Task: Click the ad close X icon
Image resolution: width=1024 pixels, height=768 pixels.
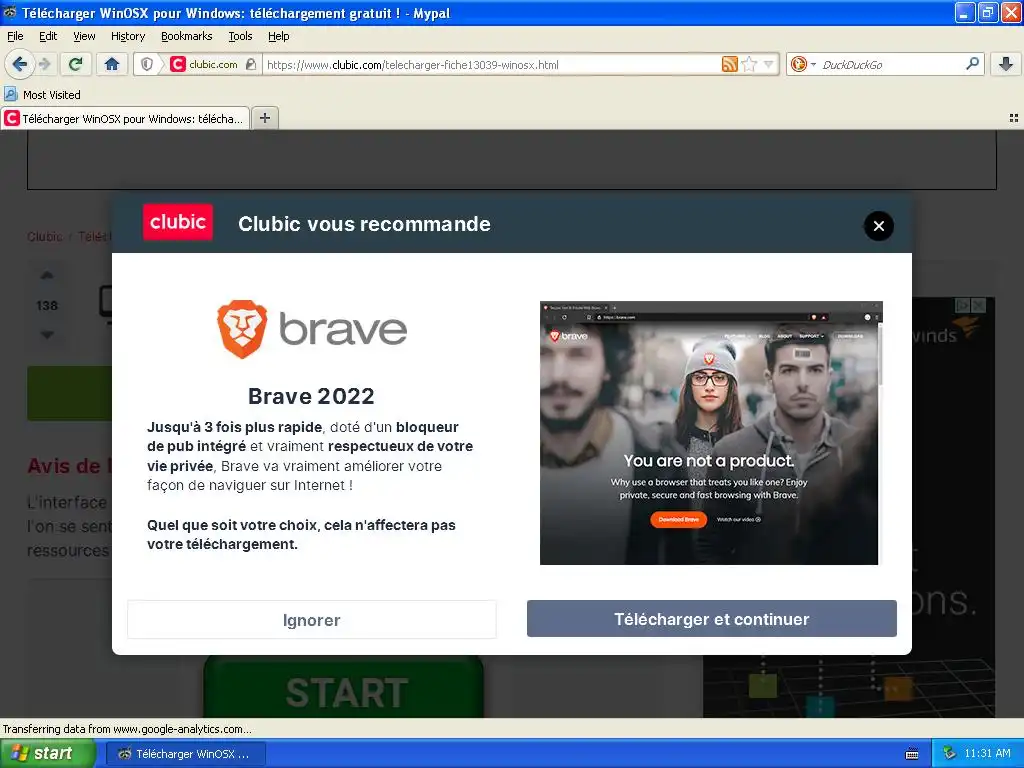Action: 978,305
